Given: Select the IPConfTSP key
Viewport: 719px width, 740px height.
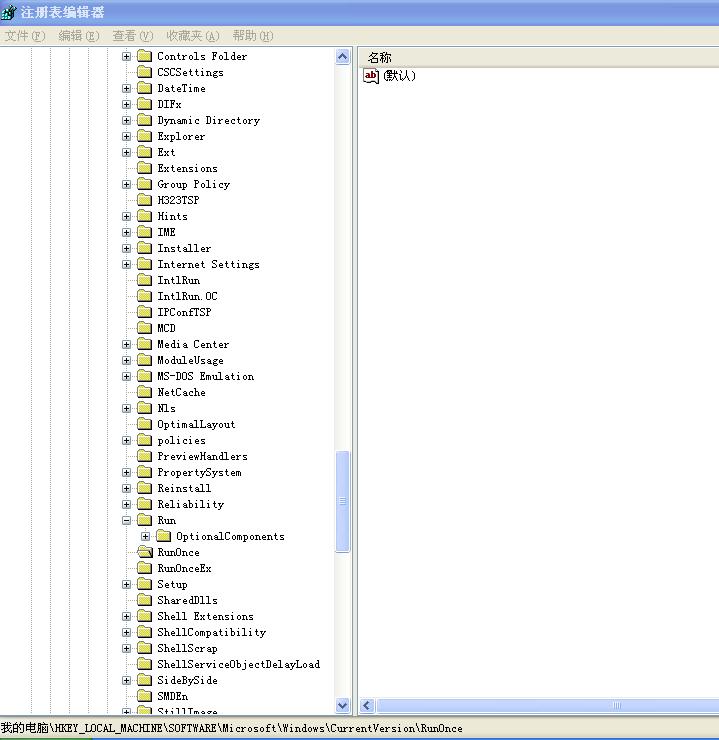Looking at the screenshot, I should tap(184, 312).
